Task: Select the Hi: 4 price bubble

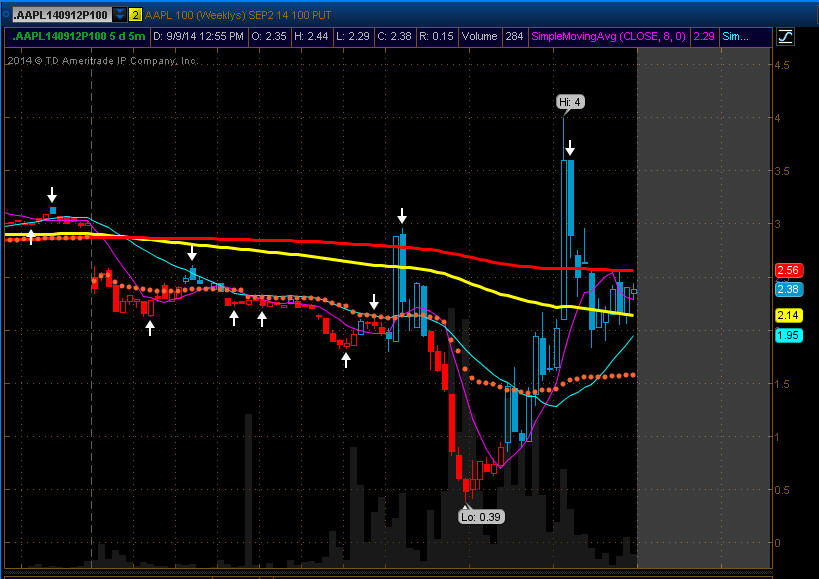Action: [568, 102]
